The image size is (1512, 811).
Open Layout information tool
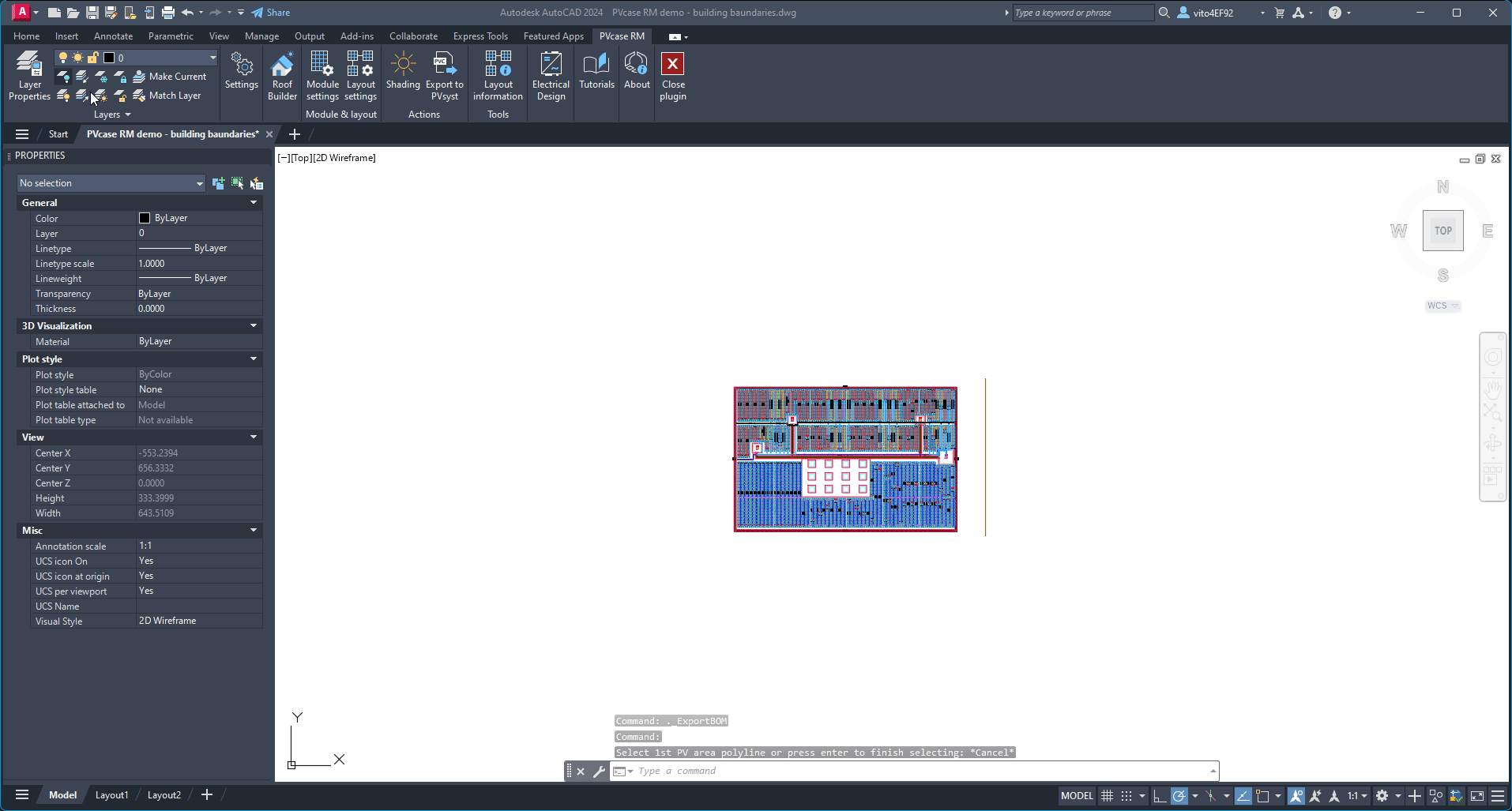point(498,76)
